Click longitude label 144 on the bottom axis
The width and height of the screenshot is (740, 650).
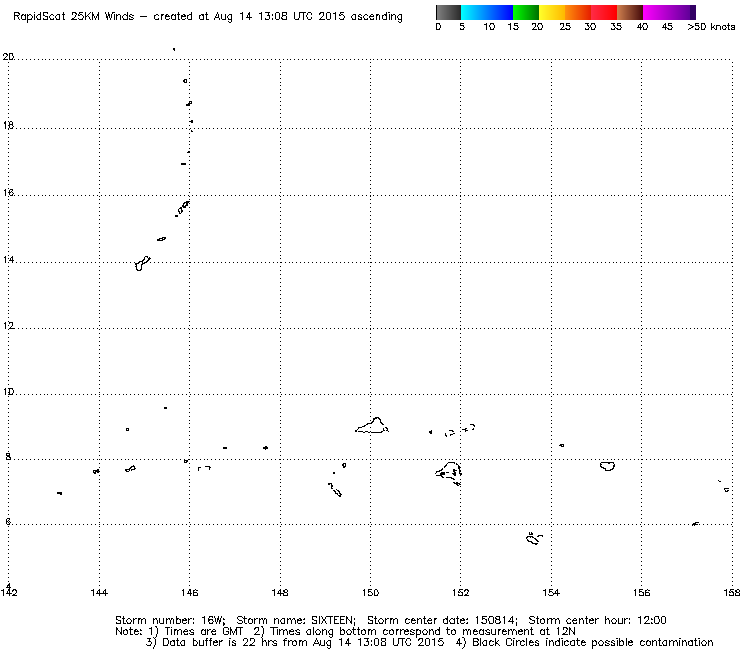click(x=99, y=592)
